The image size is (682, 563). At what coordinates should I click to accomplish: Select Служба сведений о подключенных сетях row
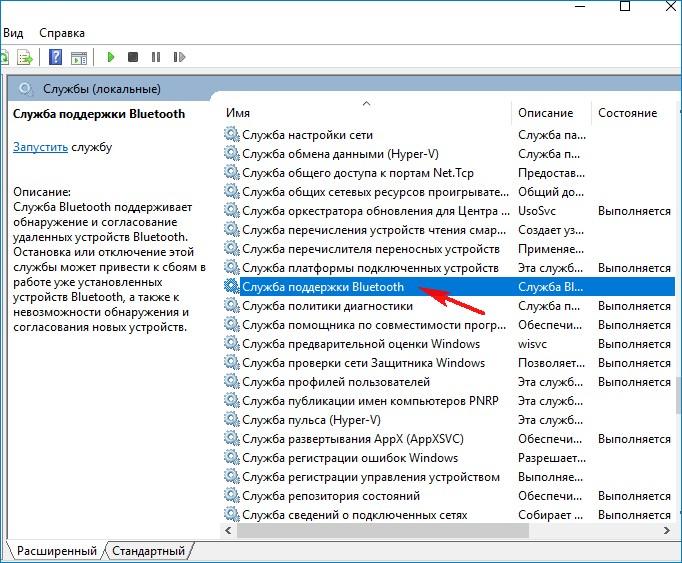tap(449, 515)
